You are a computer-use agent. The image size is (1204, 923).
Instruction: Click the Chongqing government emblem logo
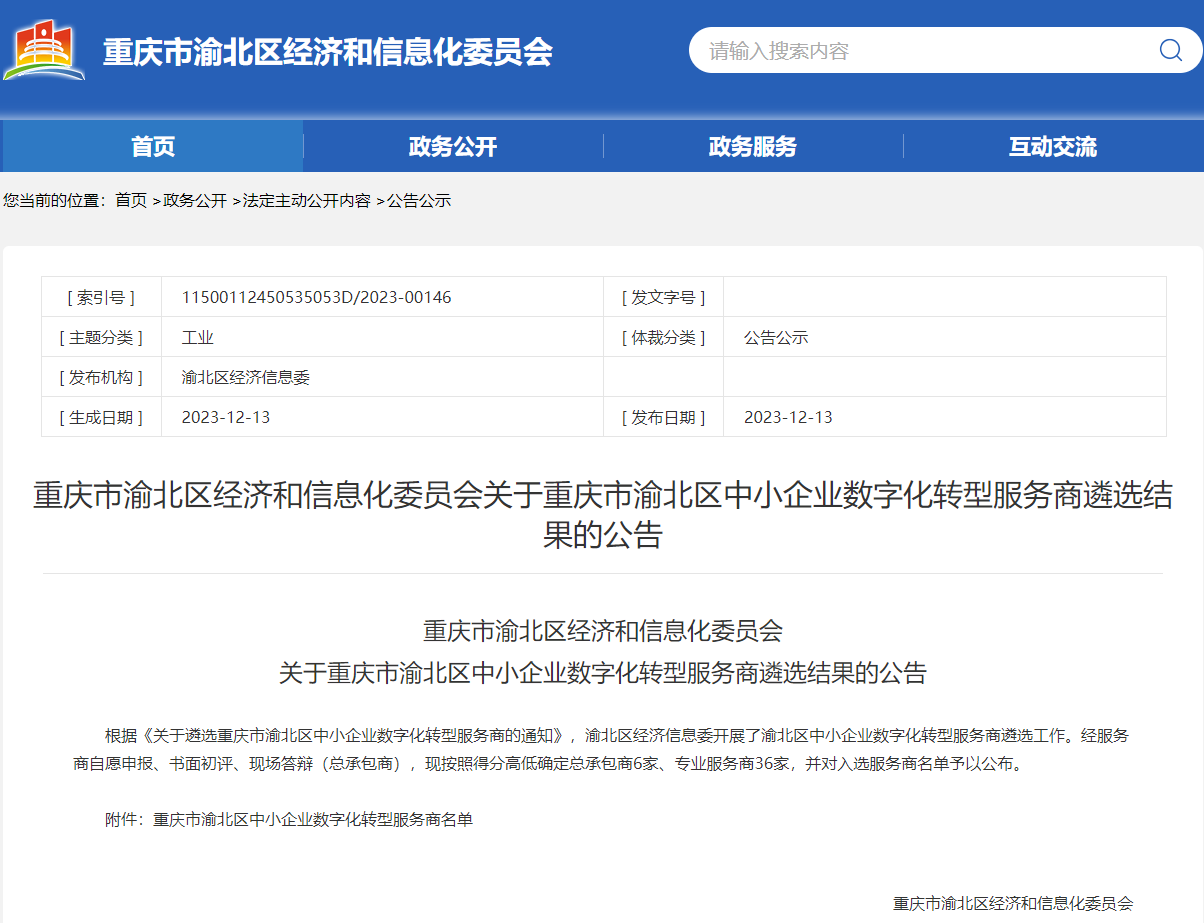[44, 51]
